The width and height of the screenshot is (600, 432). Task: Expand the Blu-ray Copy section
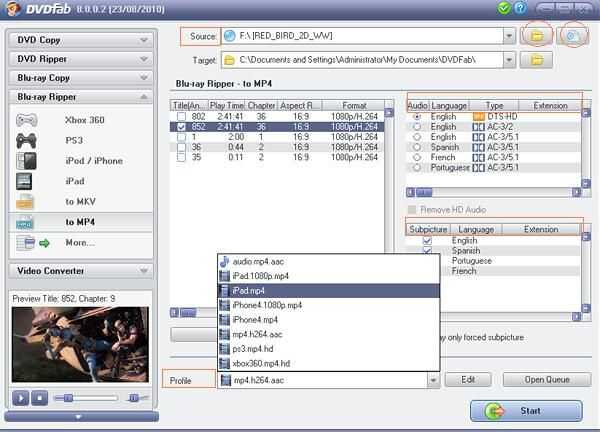[144, 78]
